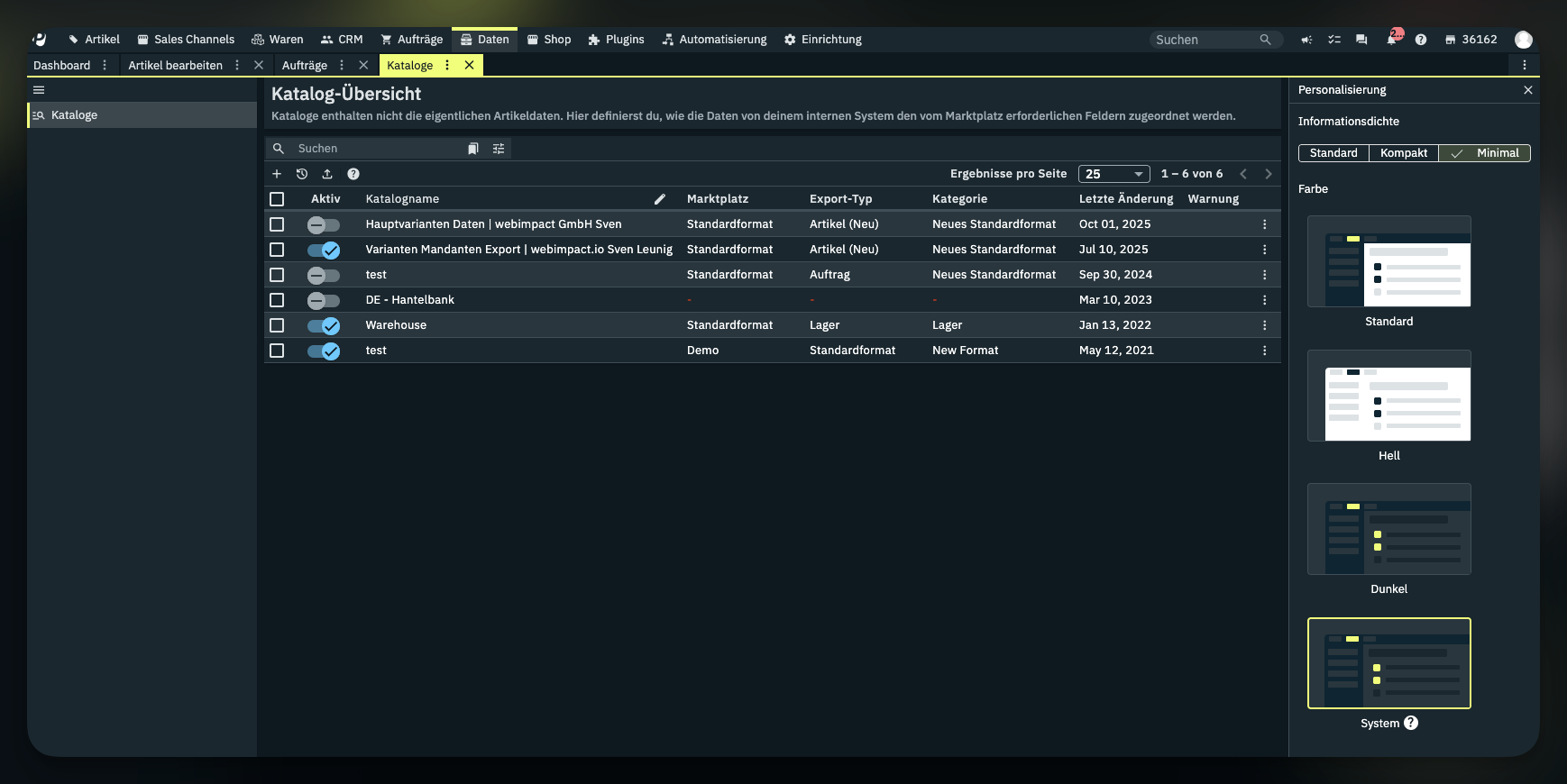Screen dimensions: 1567x784
Task: Click the plus icon to add a catalog
Action: pyautogui.click(x=277, y=174)
